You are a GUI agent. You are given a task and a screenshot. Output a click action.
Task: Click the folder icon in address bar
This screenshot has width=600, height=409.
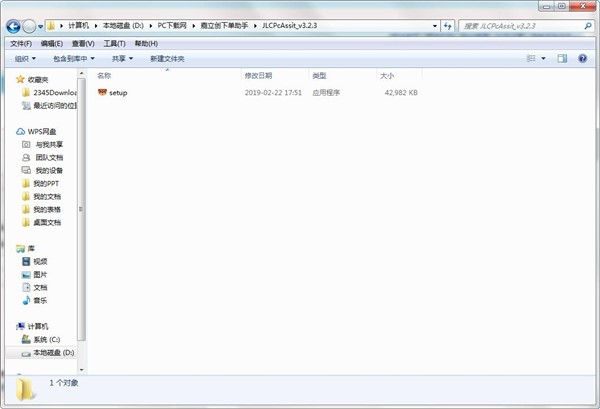point(51,26)
